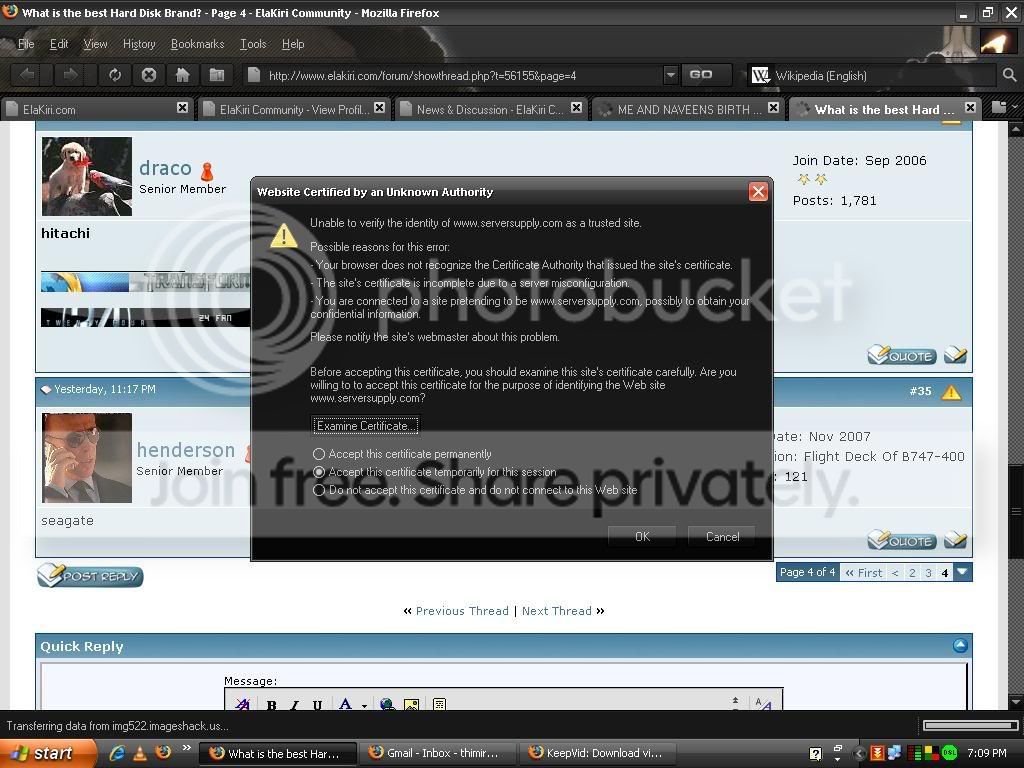
Task: Open the Edit menu
Action: [x=59, y=44]
